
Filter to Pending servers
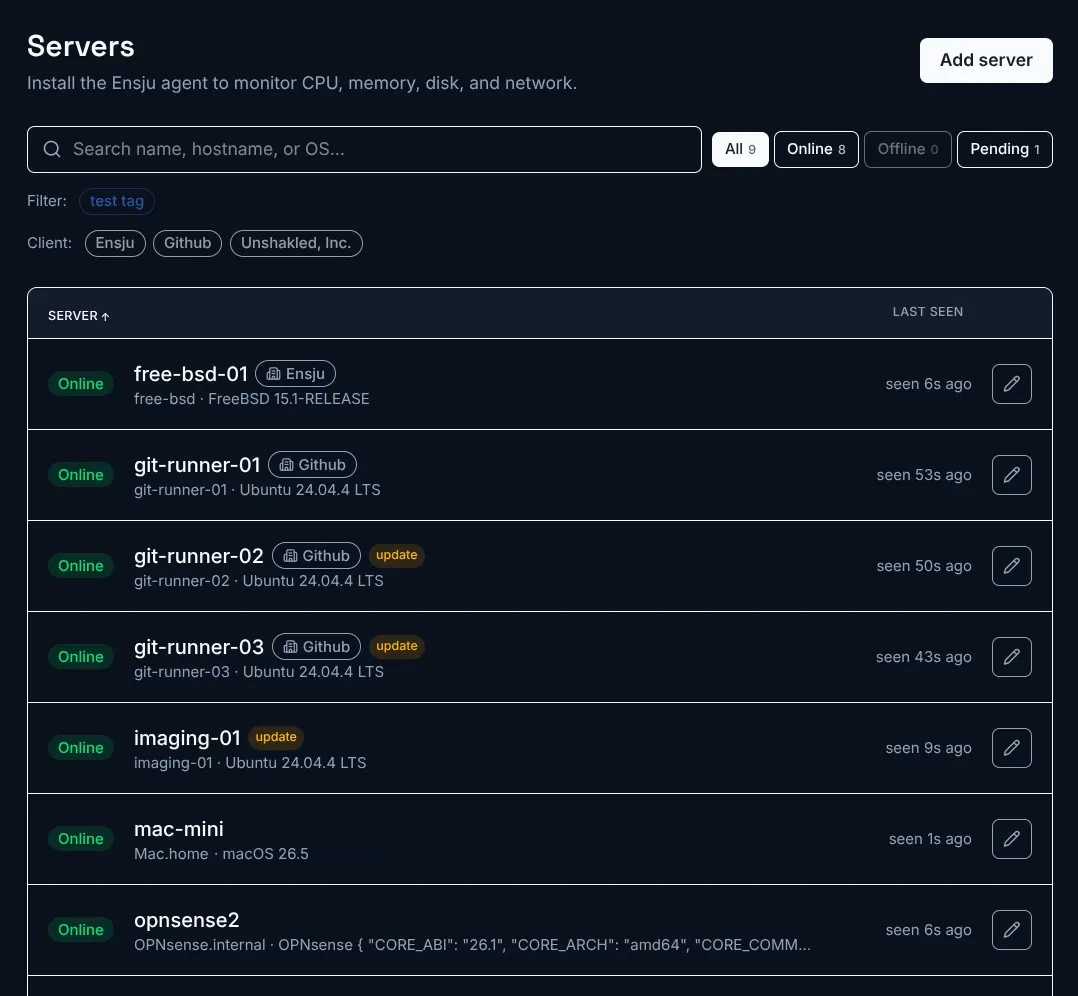(1004, 149)
